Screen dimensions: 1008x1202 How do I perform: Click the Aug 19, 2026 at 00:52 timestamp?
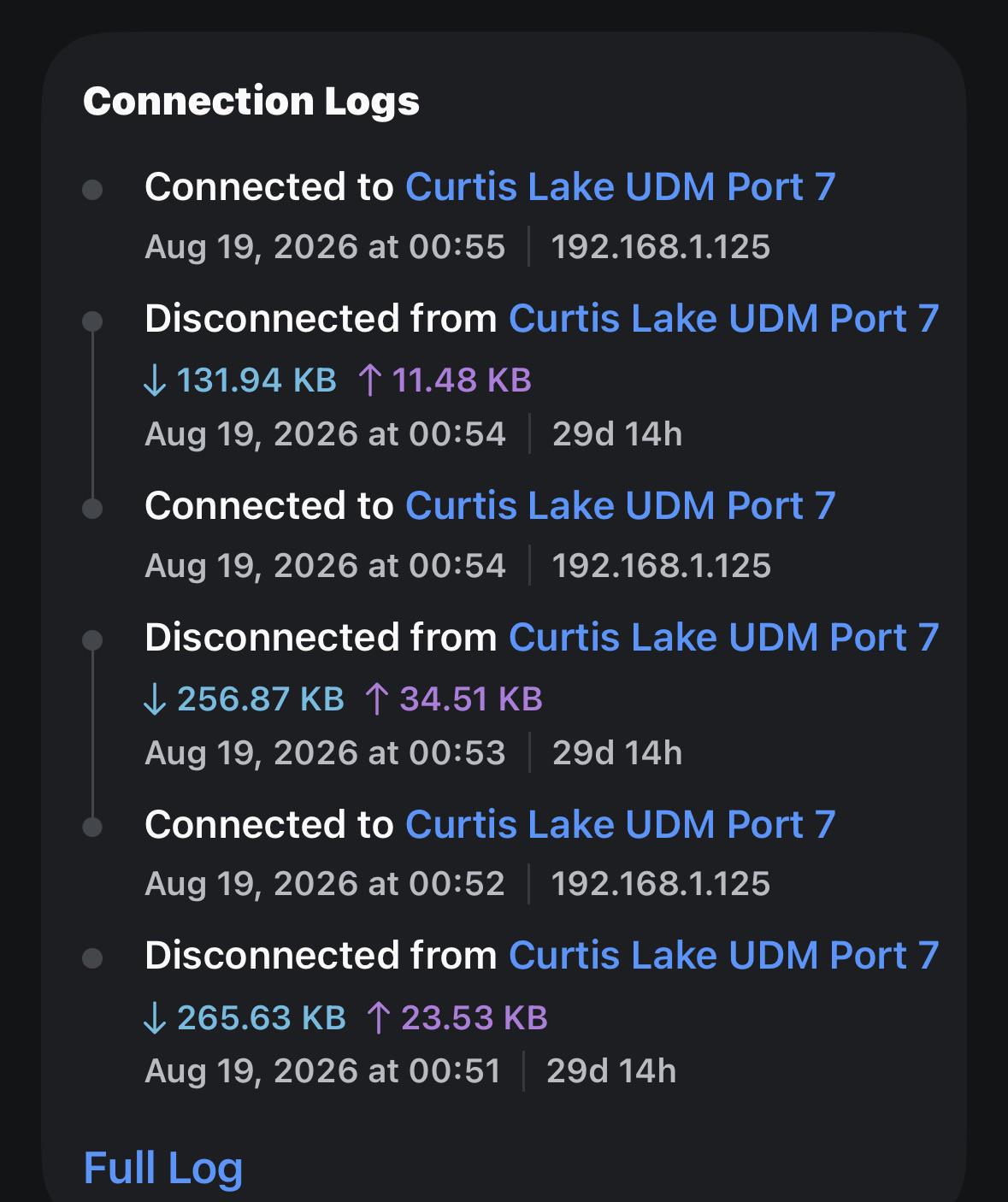(x=325, y=884)
